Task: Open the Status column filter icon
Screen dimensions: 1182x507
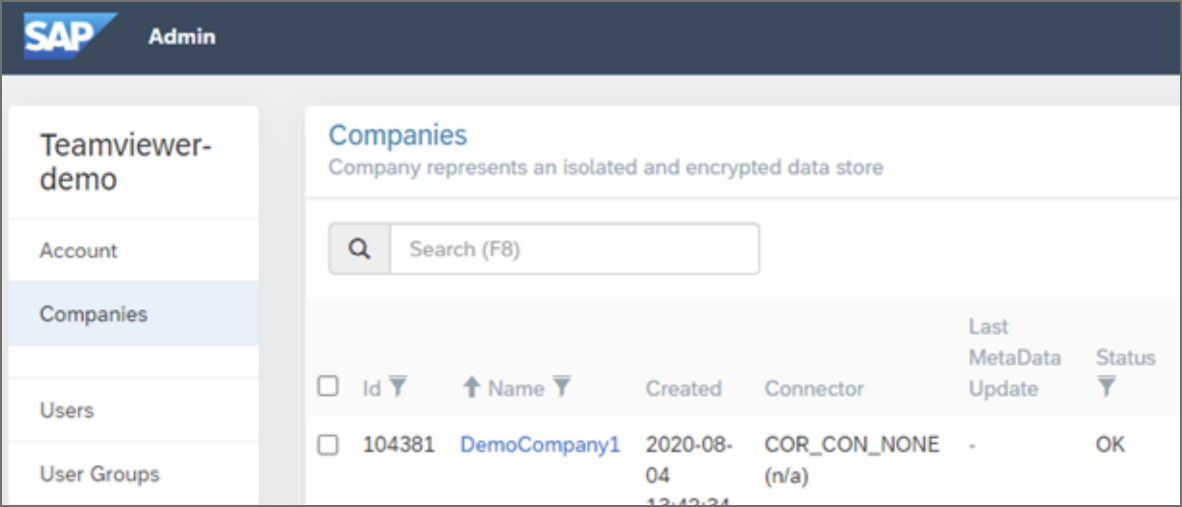Action: (1106, 387)
